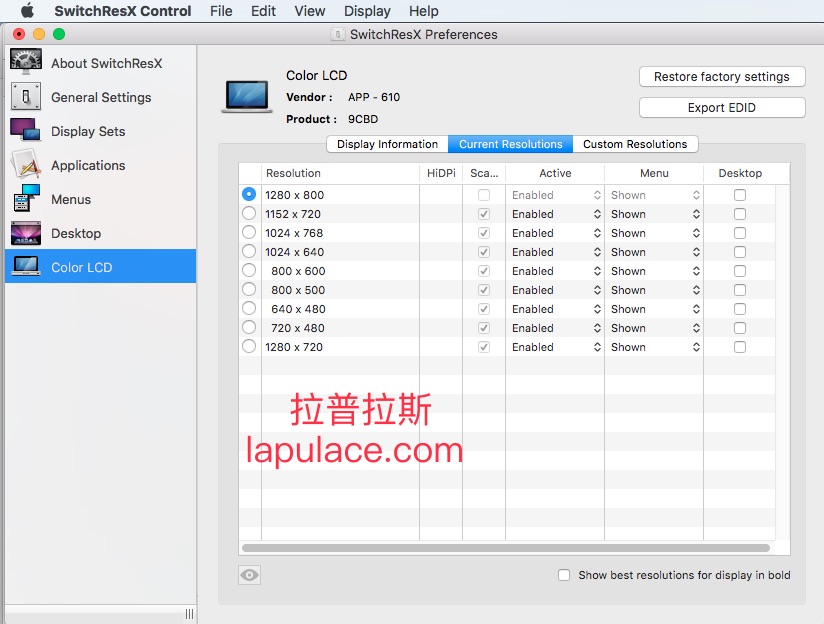This screenshot has width=824, height=624.
Task: Click the Color LCD laptop icon in sidebar
Action: [x=26, y=266]
